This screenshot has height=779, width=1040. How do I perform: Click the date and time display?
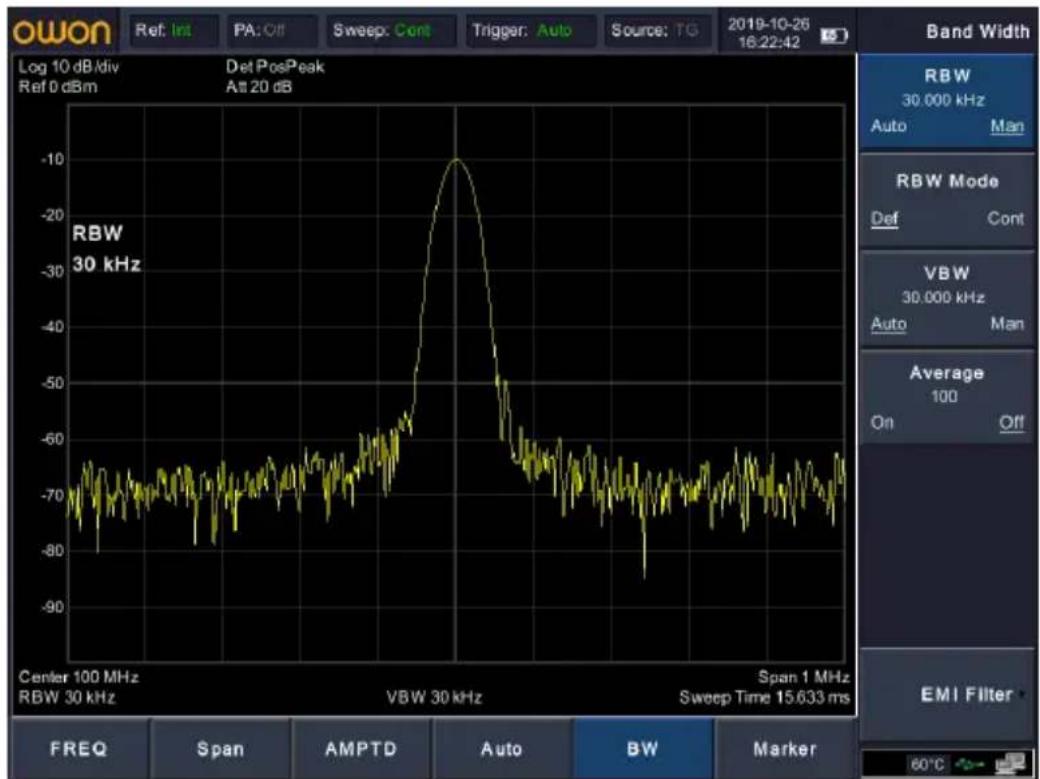pos(768,33)
